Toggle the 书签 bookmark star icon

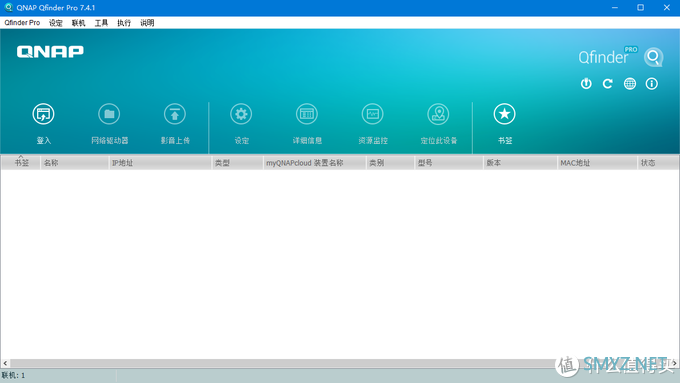pyautogui.click(x=504, y=114)
